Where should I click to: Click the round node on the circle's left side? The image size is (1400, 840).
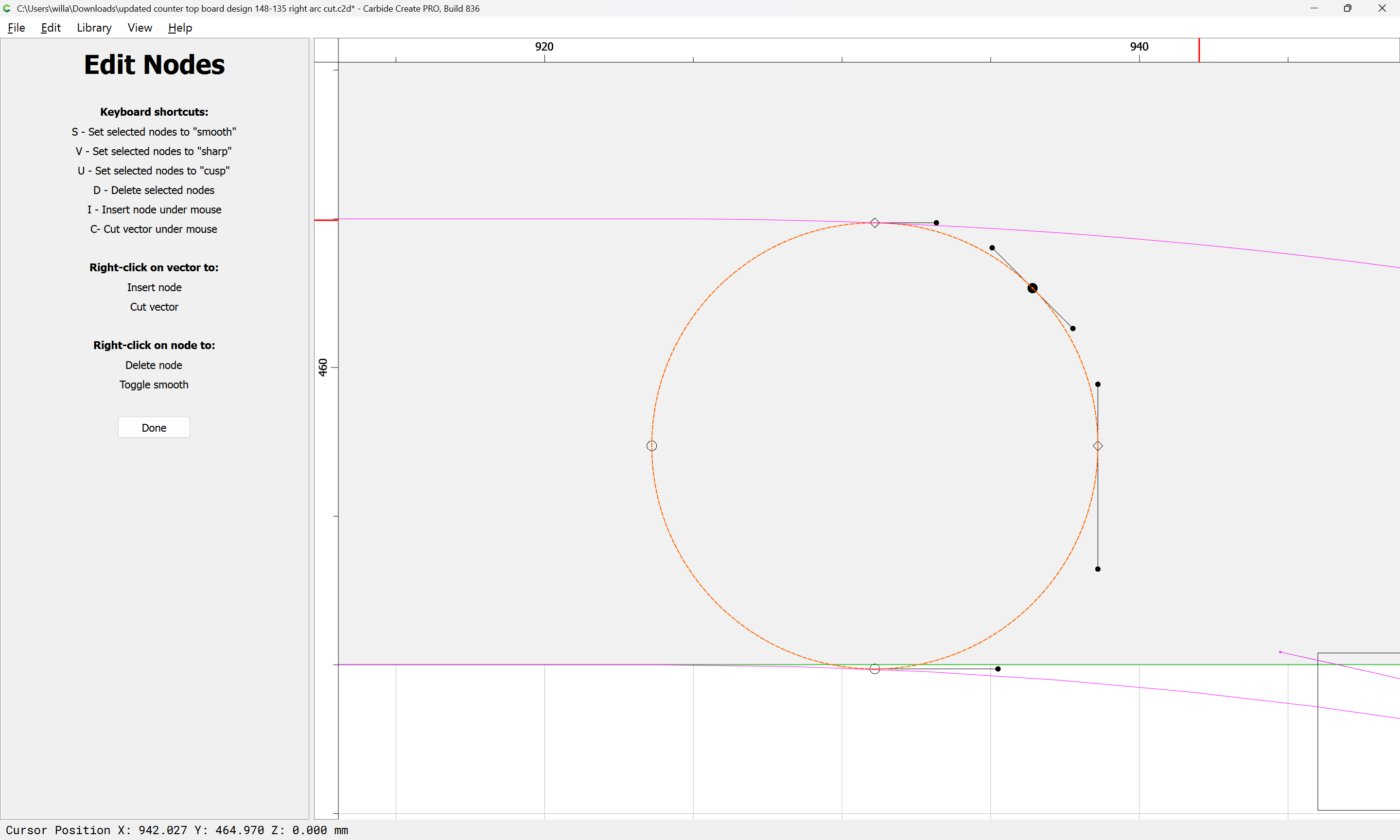tap(652, 446)
